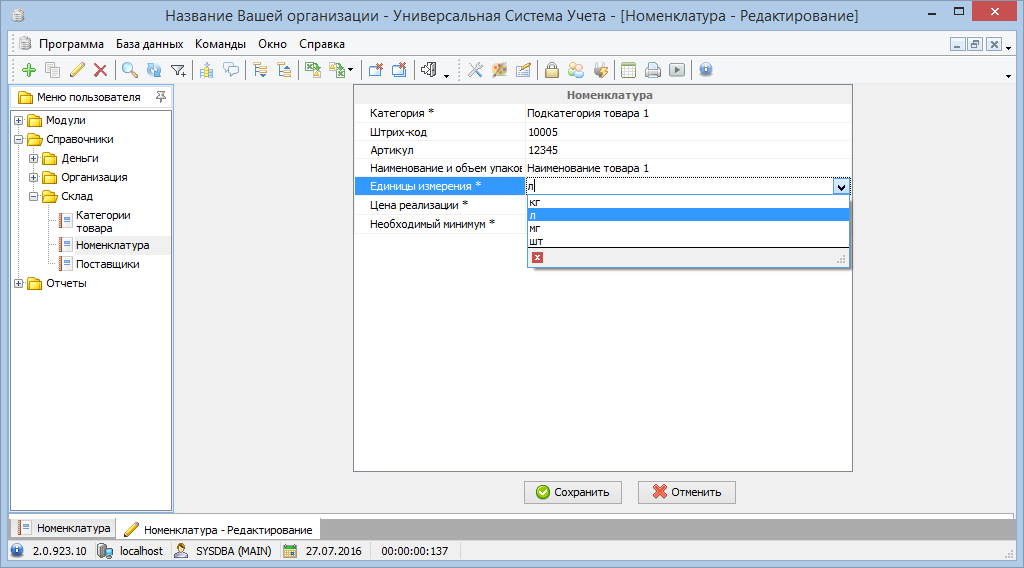Click the Сохранить button
The image size is (1024, 568).
click(573, 492)
